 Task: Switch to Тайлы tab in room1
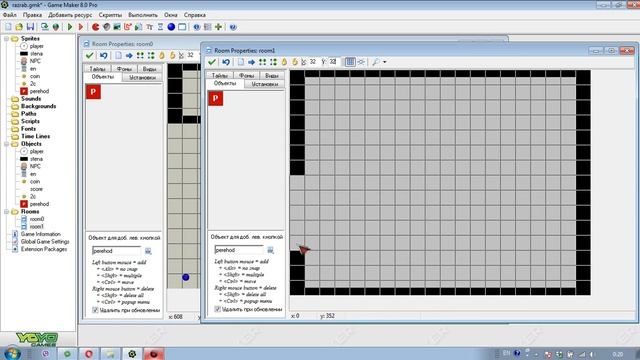pyautogui.click(x=220, y=76)
